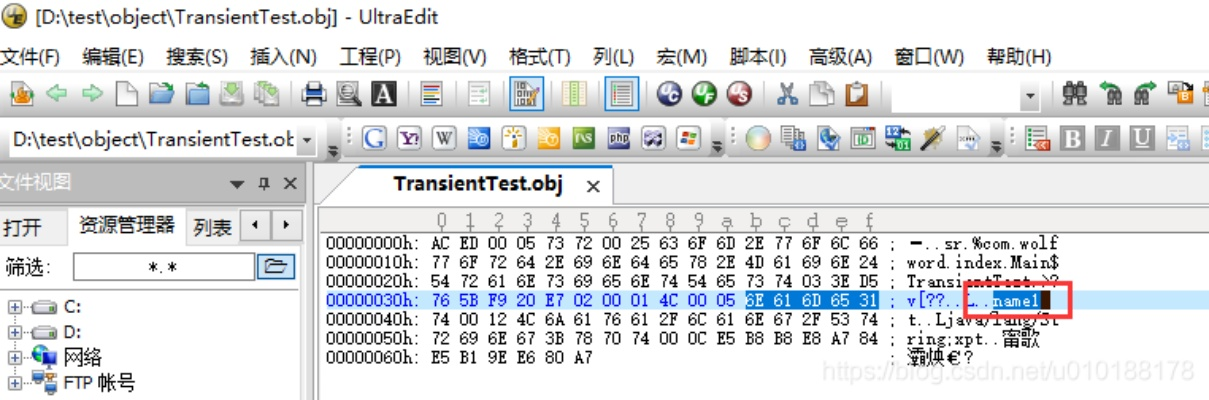Open the 帮助(H) menu
The width and height of the screenshot is (1209, 400).
click(1019, 57)
